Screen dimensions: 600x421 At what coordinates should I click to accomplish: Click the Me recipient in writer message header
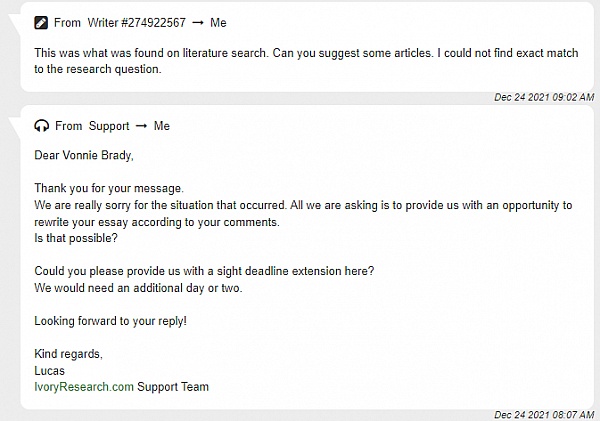[218, 23]
